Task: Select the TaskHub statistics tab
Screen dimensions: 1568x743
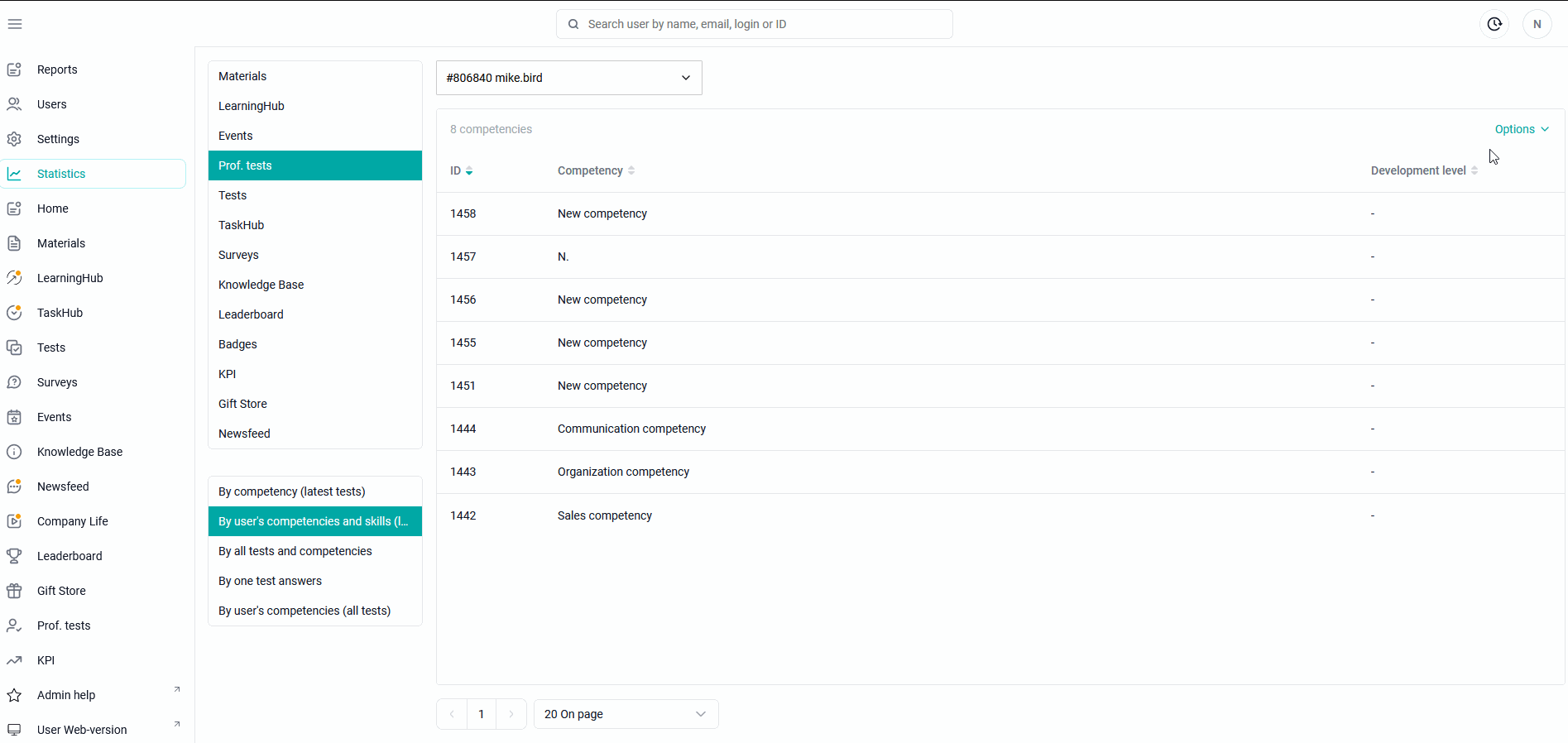Action: coord(315,225)
